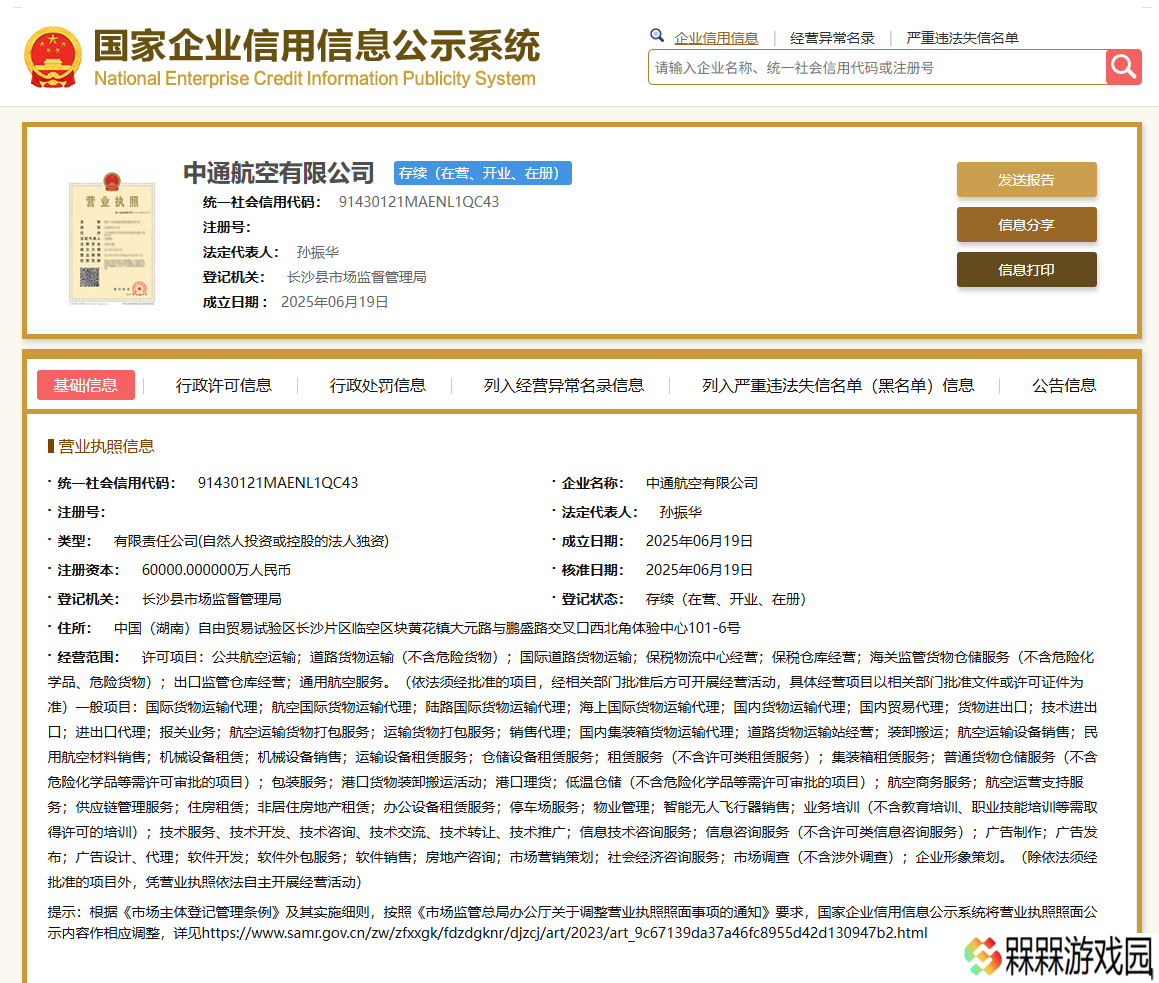Click the 企业名称 value in license info
The width and height of the screenshot is (1159, 983).
click(701, 483)
